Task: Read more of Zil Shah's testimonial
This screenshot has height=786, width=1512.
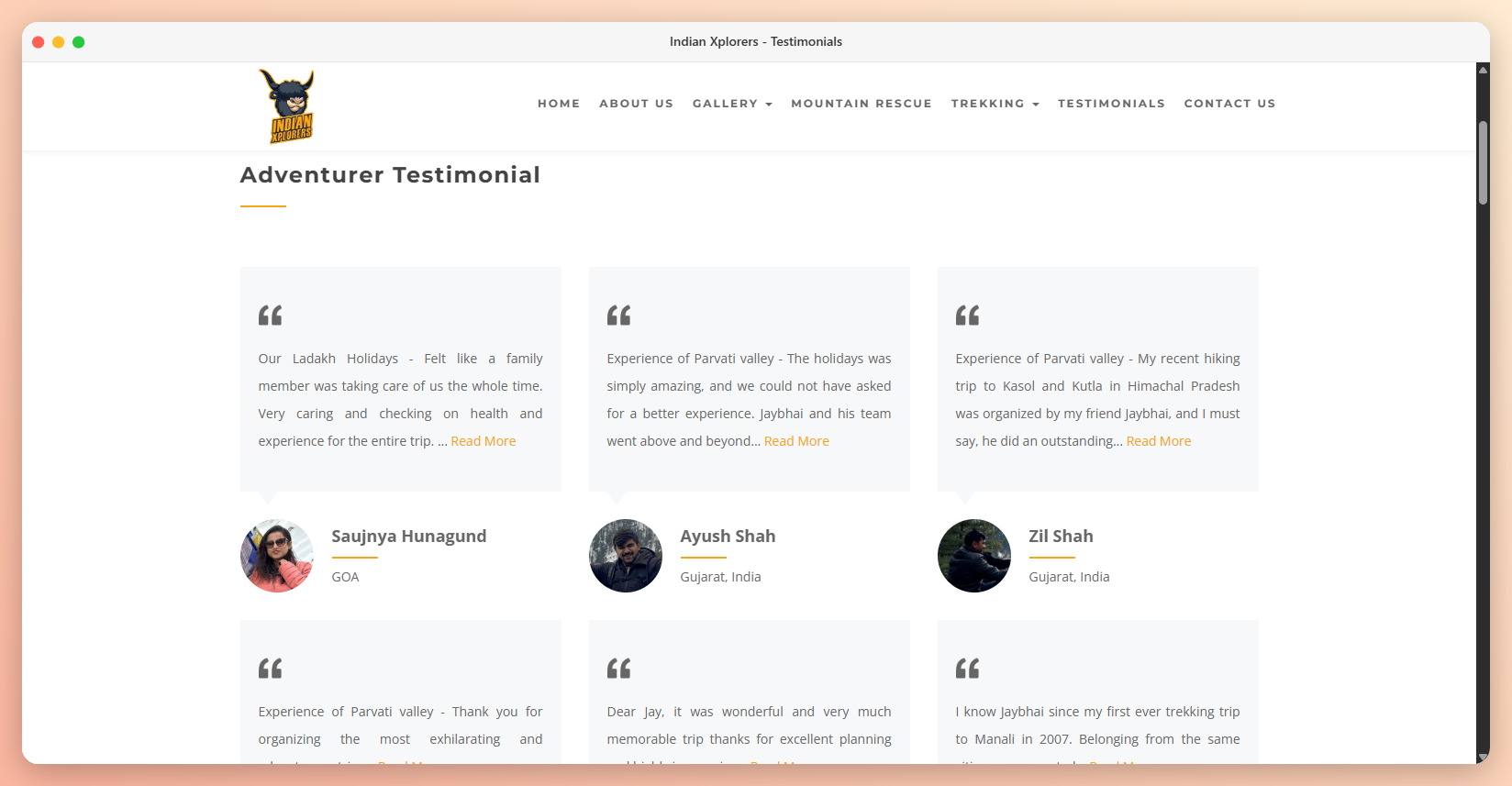Action: coord(1159,441)
